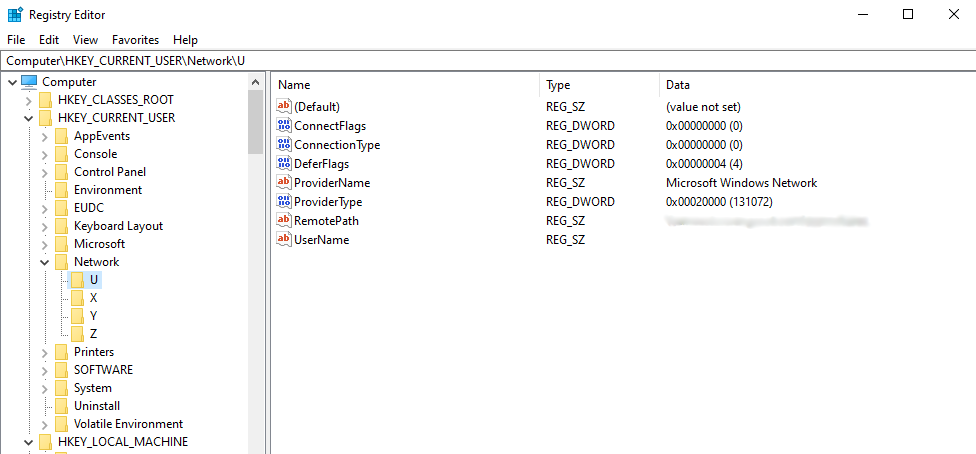Click the Computer icon at tree root
The image size is (976, 454).
(29, 82)
